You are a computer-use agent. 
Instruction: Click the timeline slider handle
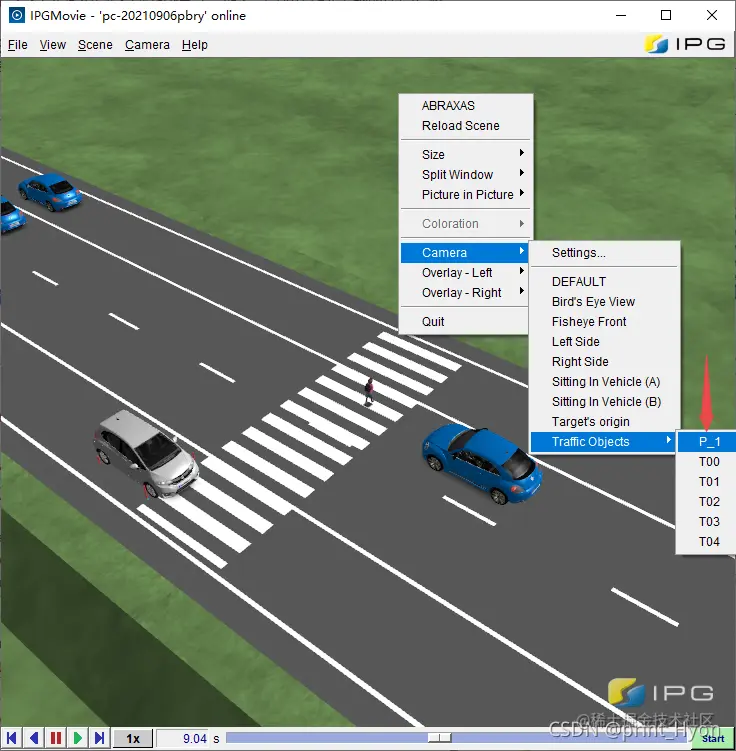point(439,737)
